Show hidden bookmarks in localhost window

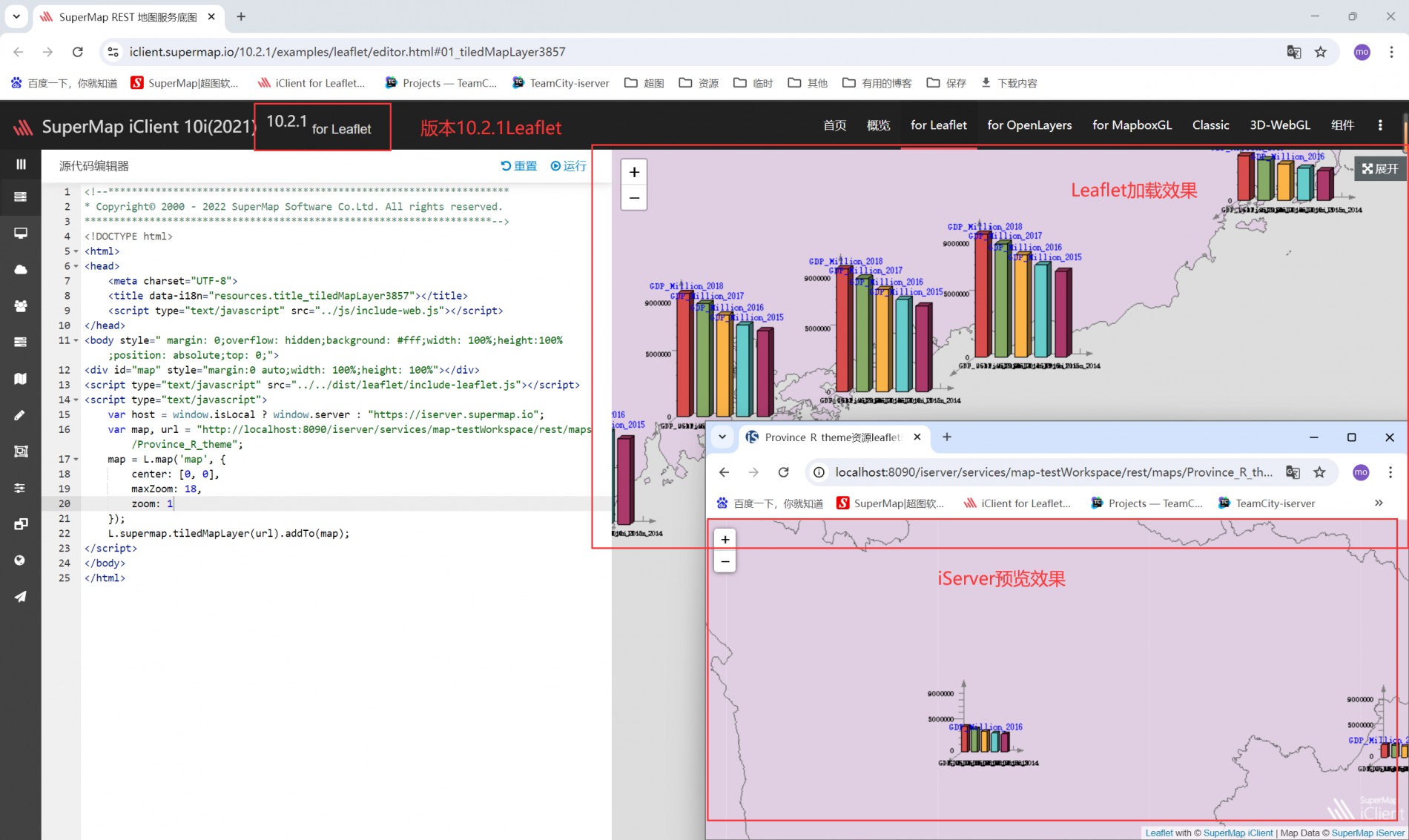click(1379, 503)
